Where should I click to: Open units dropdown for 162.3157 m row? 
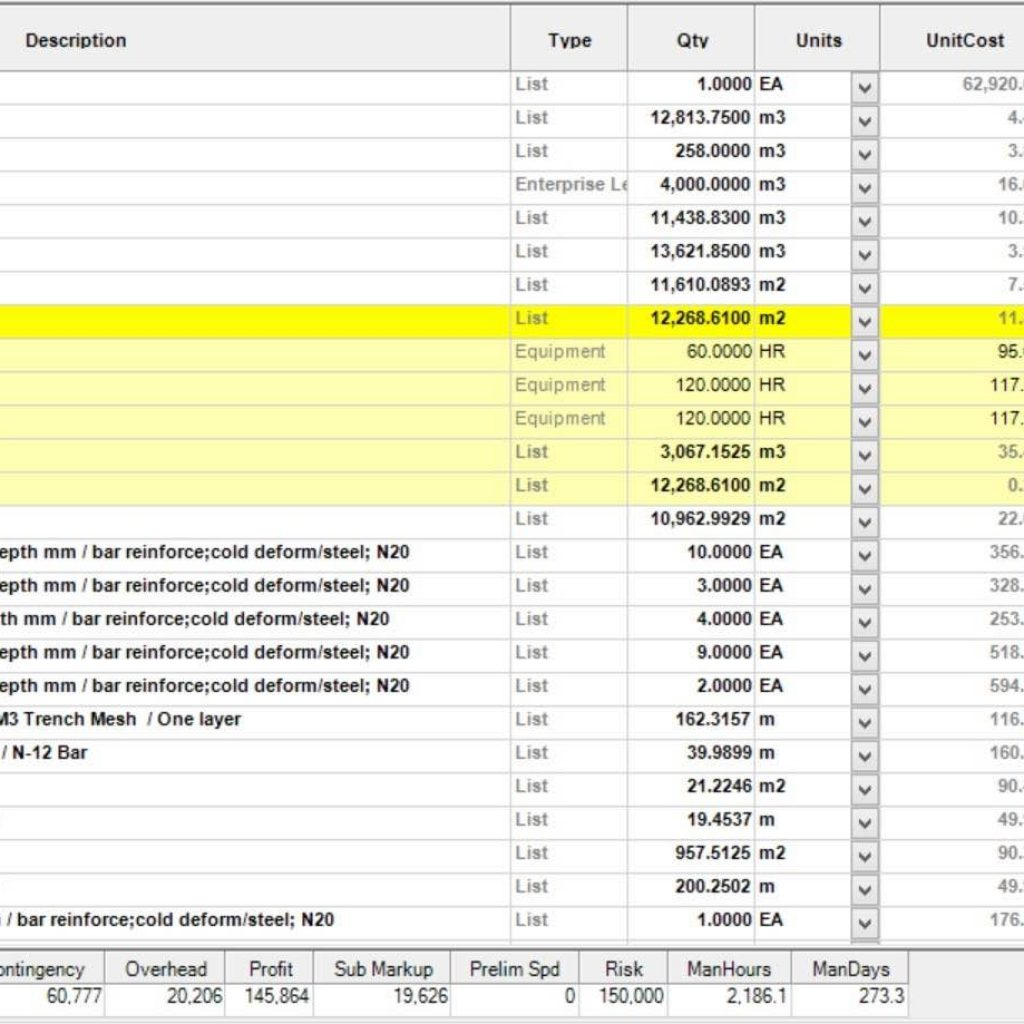coord(865,721)
